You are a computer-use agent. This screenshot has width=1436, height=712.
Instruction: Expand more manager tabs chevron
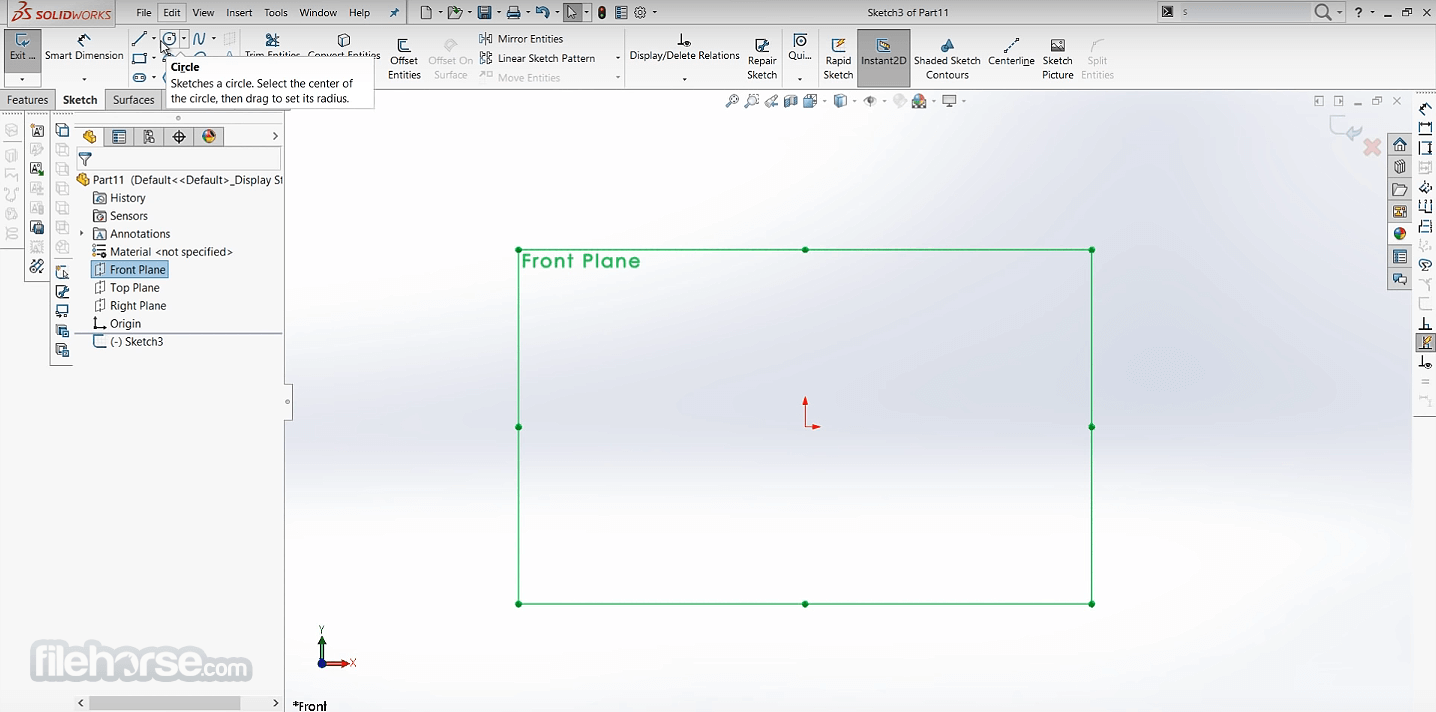[275, 137]
